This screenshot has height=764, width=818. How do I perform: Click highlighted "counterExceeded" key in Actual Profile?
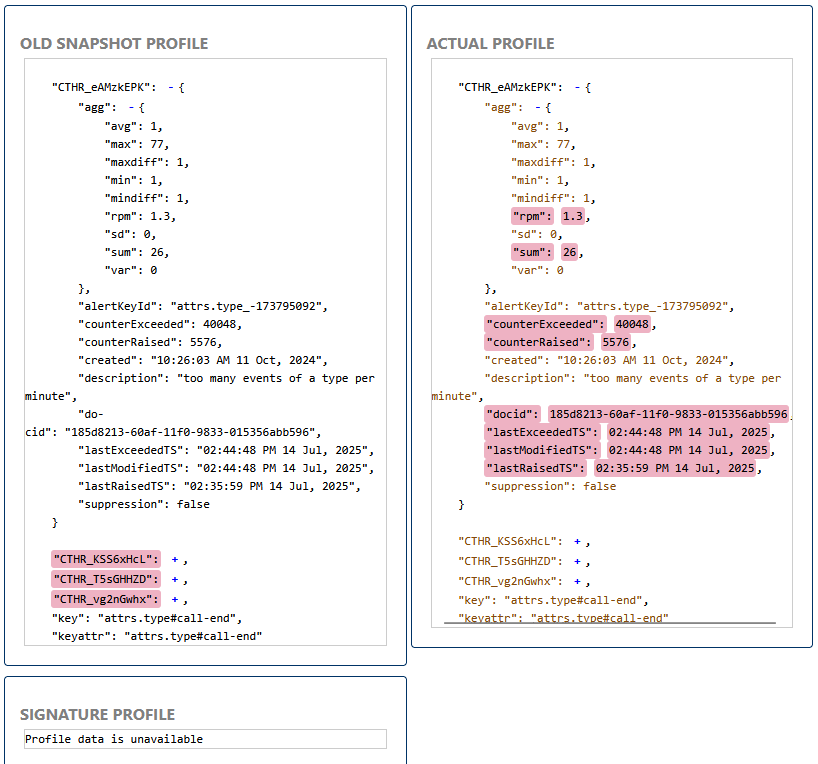[546, 324]
